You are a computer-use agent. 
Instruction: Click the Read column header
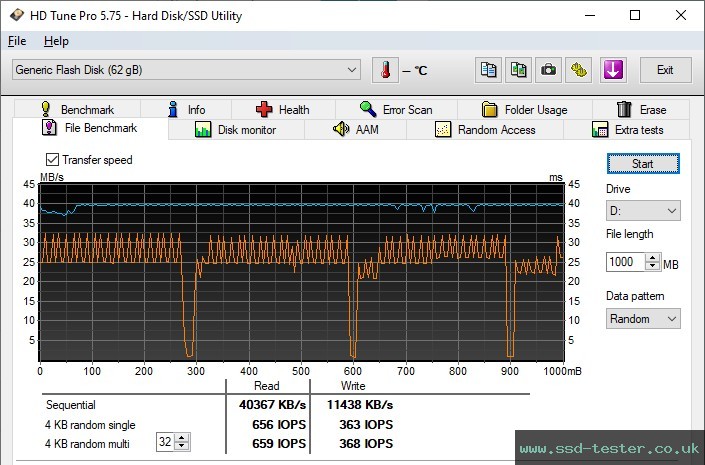pos(267,386)
